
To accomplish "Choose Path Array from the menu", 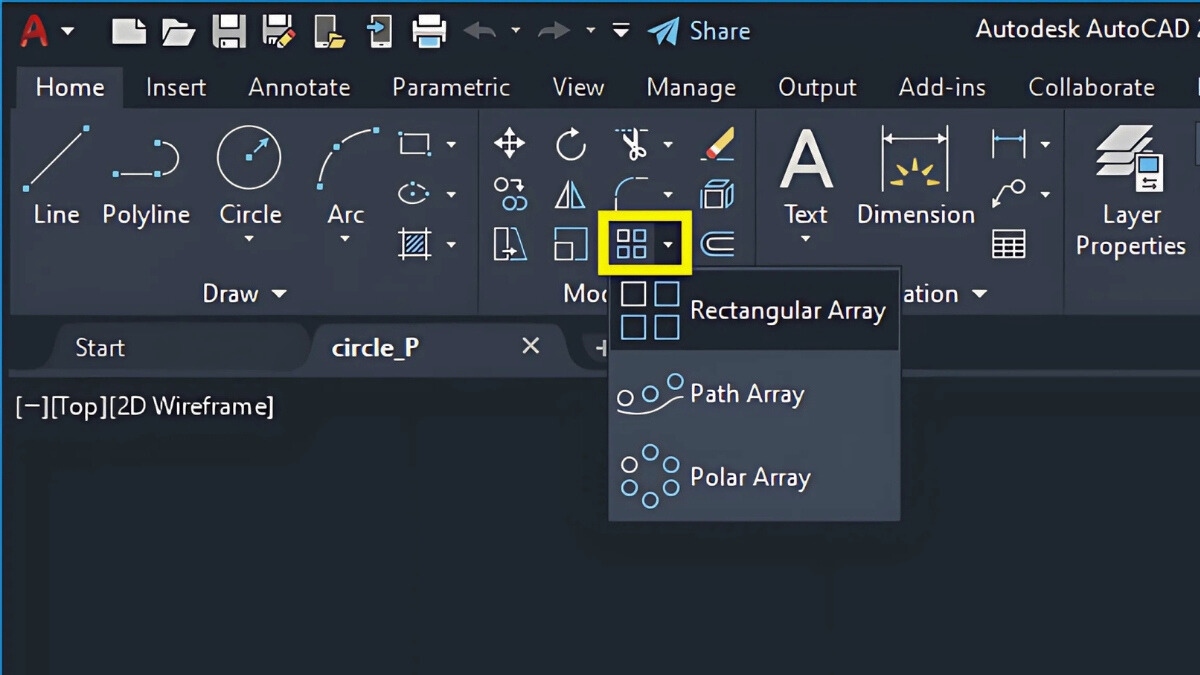I will pyautogui.click(x=754, y=394).
